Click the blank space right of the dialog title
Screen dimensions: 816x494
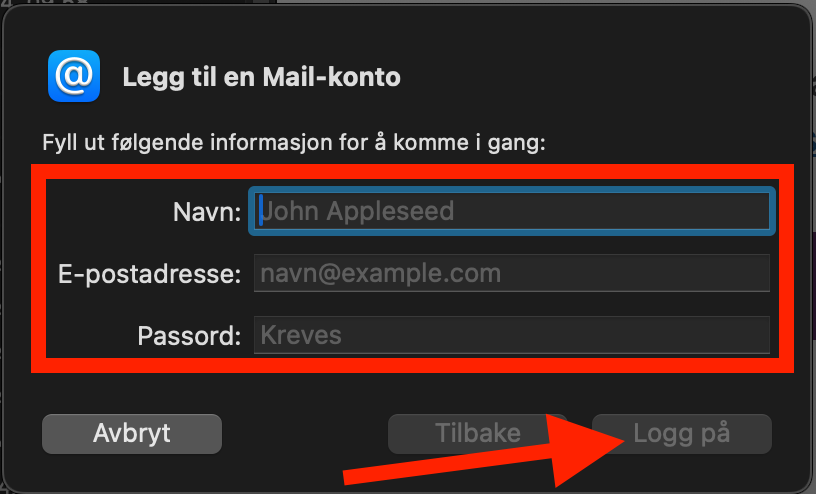[x=598, y=77]
